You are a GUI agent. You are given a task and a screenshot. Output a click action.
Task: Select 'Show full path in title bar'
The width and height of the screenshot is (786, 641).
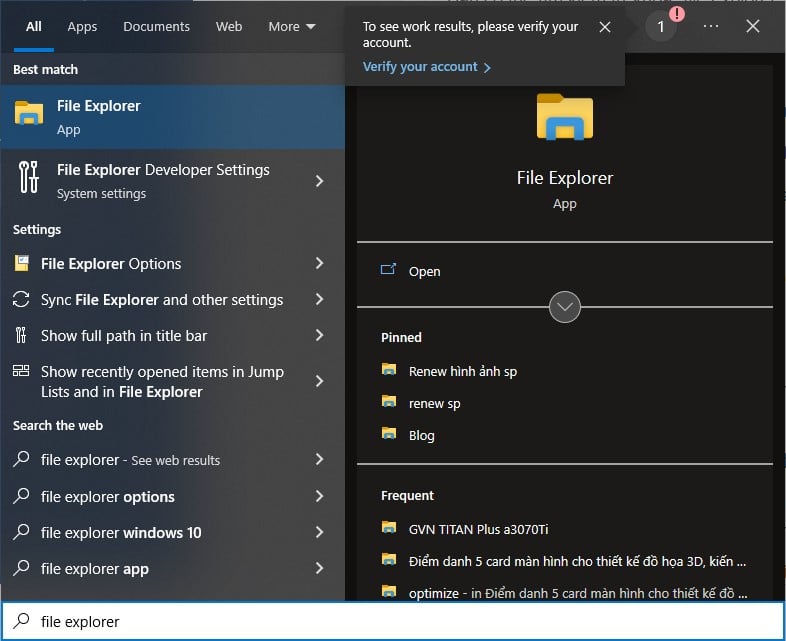[x=124, y=336]
